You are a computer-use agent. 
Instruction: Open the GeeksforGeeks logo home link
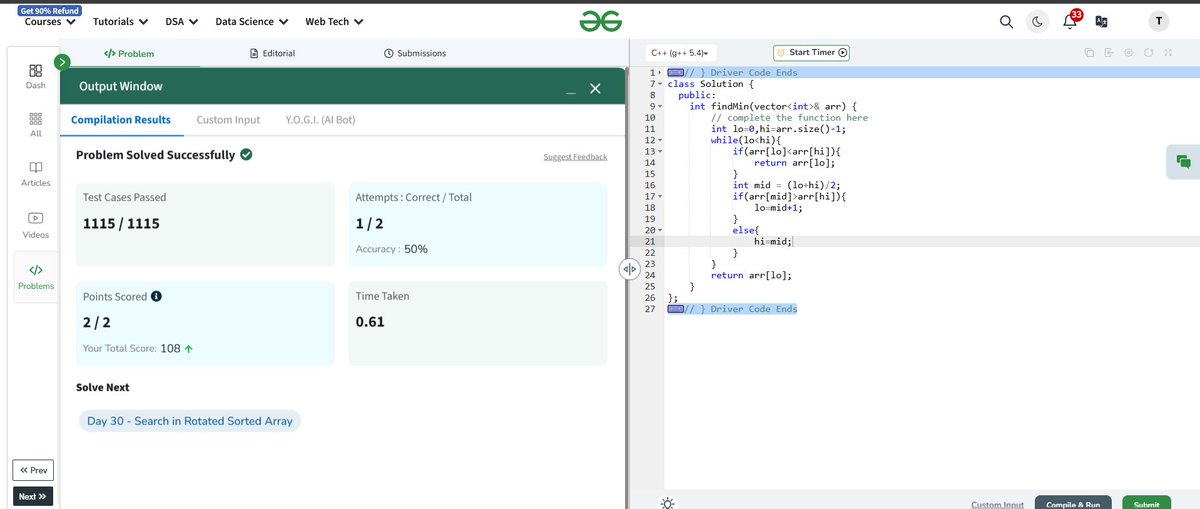point(601,21)
